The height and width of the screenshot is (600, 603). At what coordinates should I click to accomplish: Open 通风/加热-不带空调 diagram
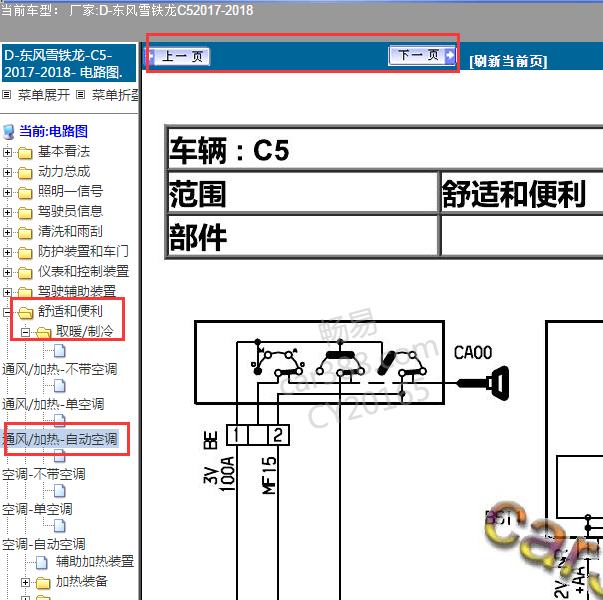pos(59,369)
